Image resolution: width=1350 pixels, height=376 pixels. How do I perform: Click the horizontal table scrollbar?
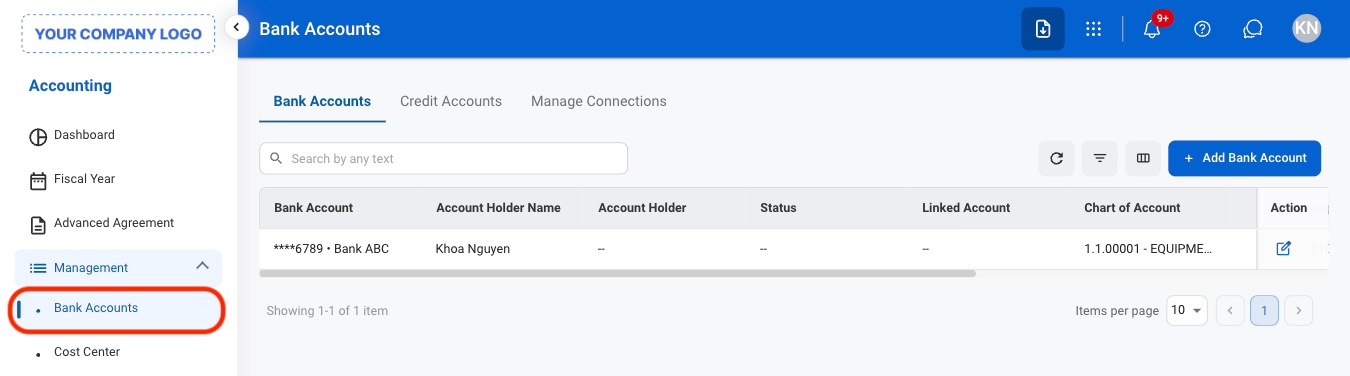tap(617, 273)
